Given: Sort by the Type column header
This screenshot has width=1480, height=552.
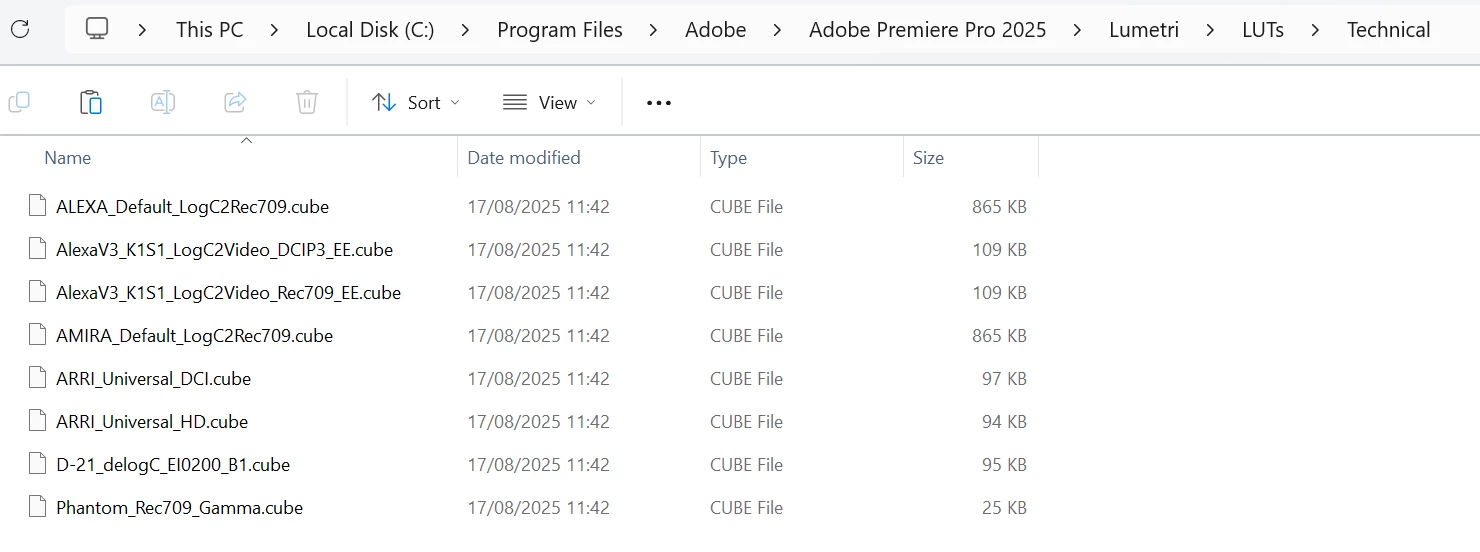Looking at the screenshot, I should pos(728,158).
